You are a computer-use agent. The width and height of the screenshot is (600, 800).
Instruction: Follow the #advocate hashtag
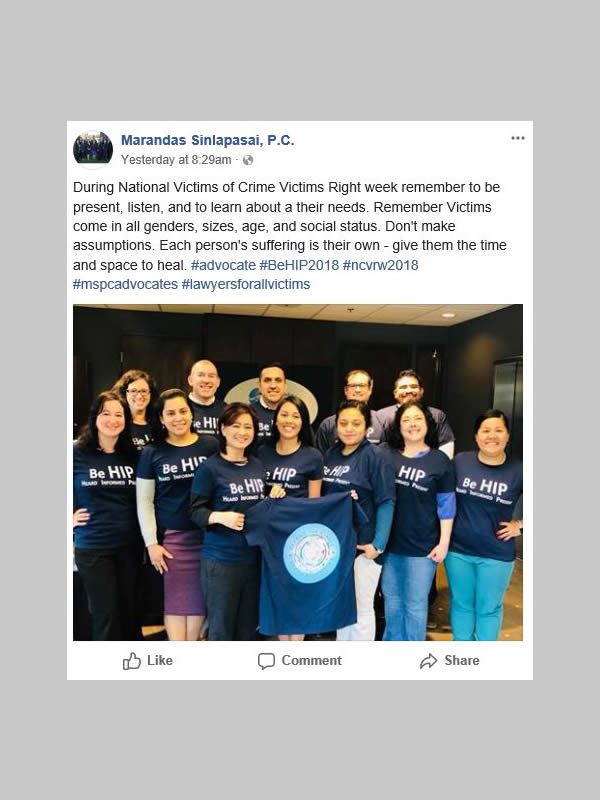[x=223, y=265]
